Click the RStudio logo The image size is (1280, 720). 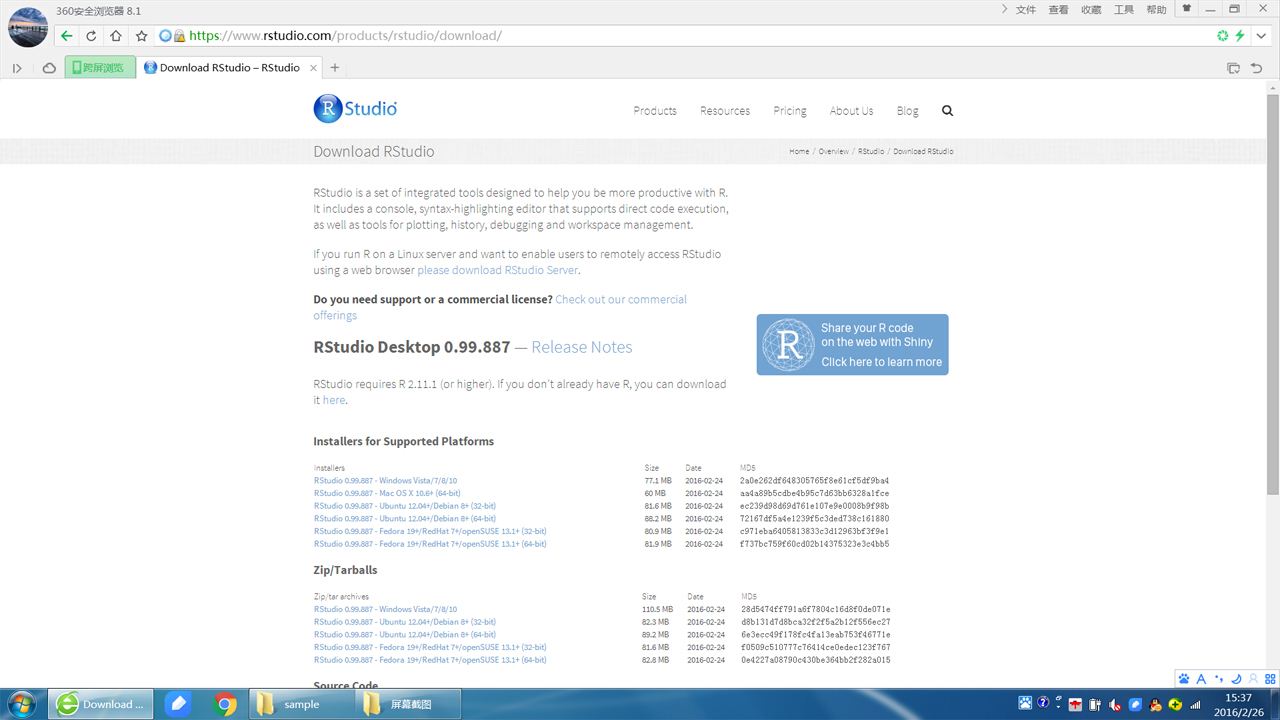pyautogui.click(x=355, y=108)
